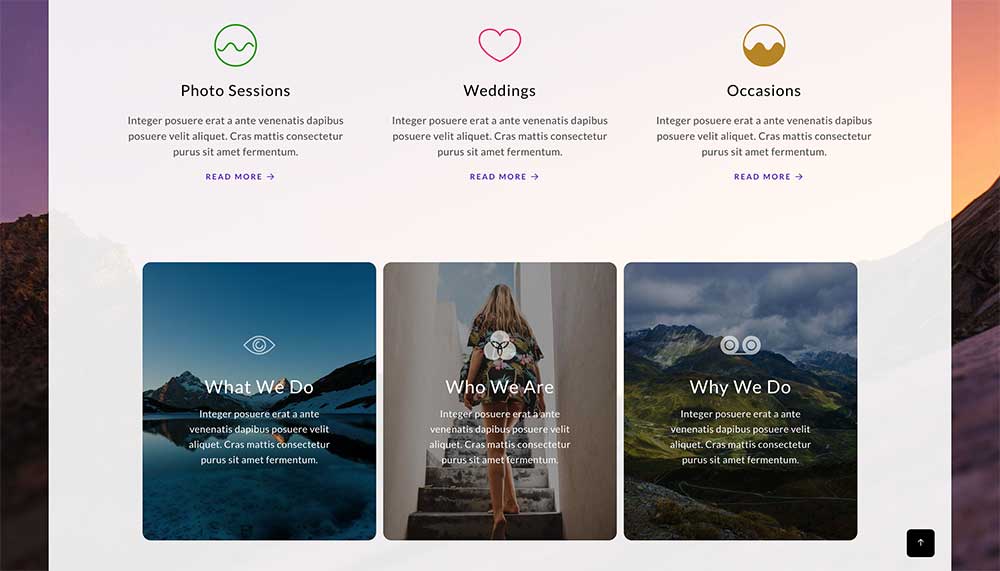Open Read More under Photo Sessions
Image resolution: width=1000 pixels, height=571 pixels.
tap(240, 177)
